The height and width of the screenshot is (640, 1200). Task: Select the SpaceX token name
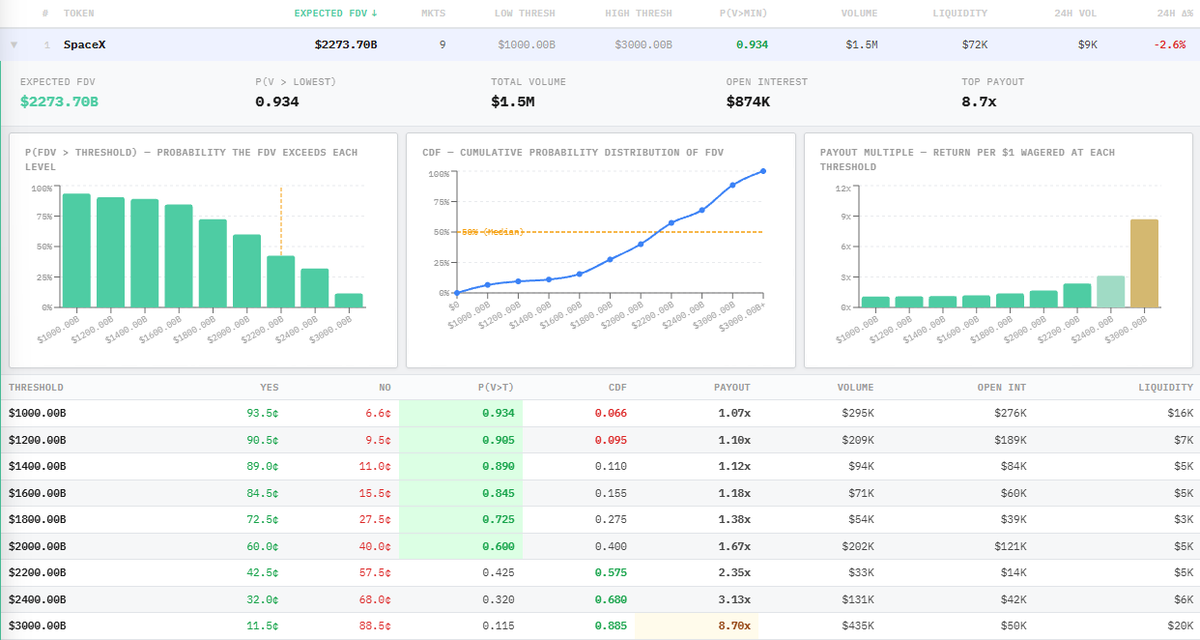[85, 45]
